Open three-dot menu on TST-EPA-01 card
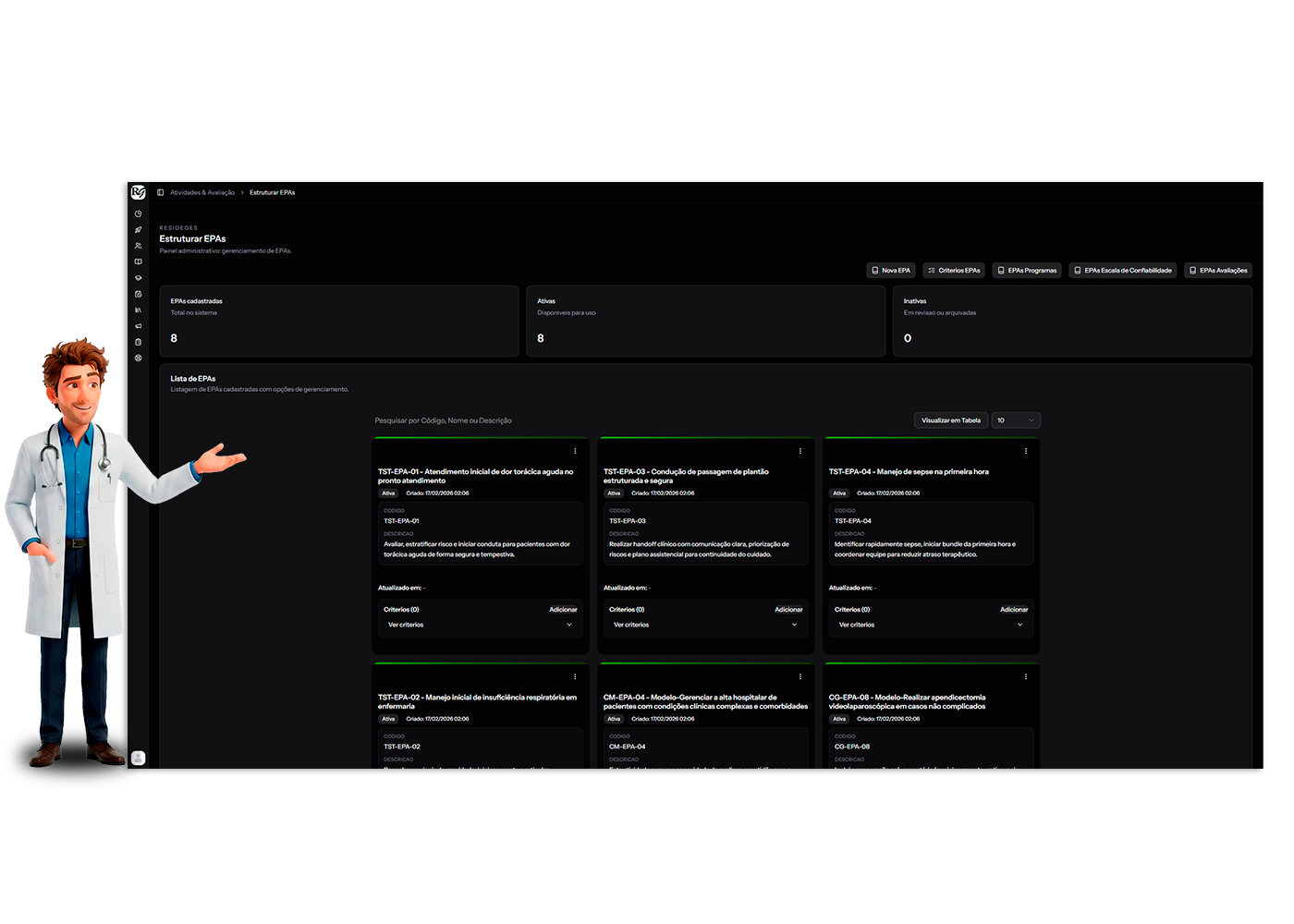The image size is (1294, 924). click(x=575, y=451)
